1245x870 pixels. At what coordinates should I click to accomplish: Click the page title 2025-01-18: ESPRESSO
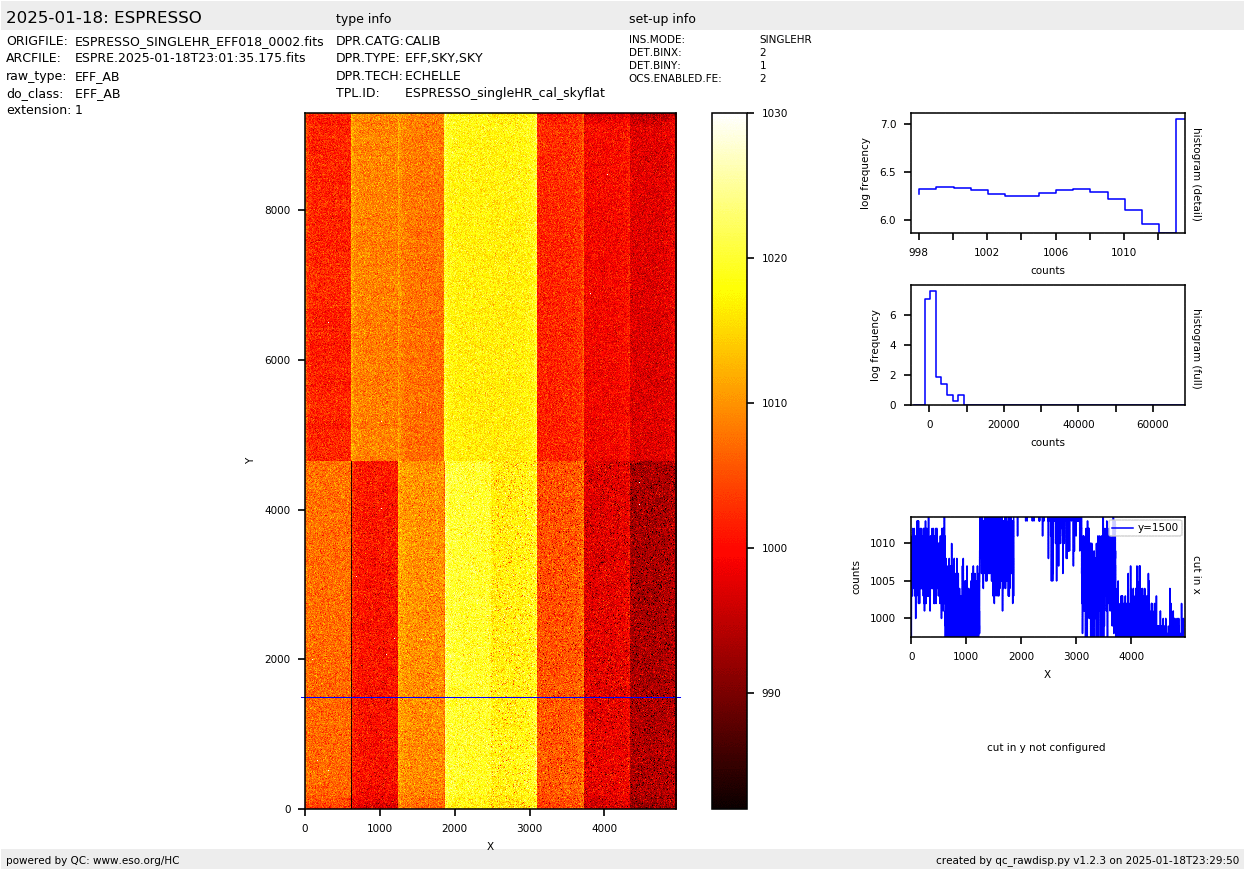104,18
